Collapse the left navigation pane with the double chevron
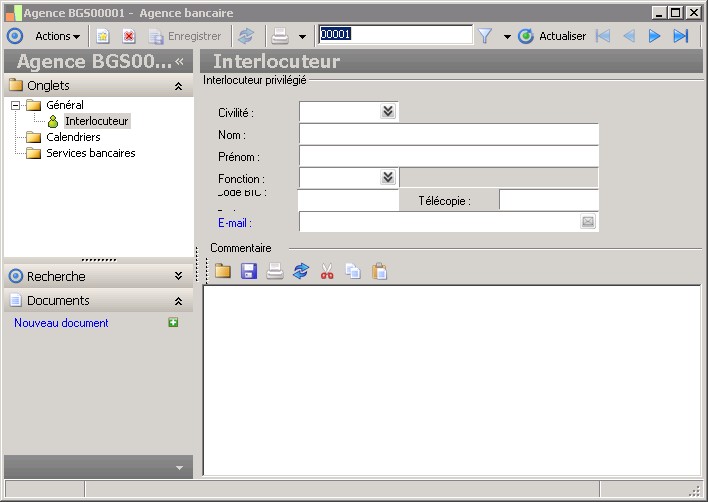This screenshot has width=708, height=502. [180, 61]
